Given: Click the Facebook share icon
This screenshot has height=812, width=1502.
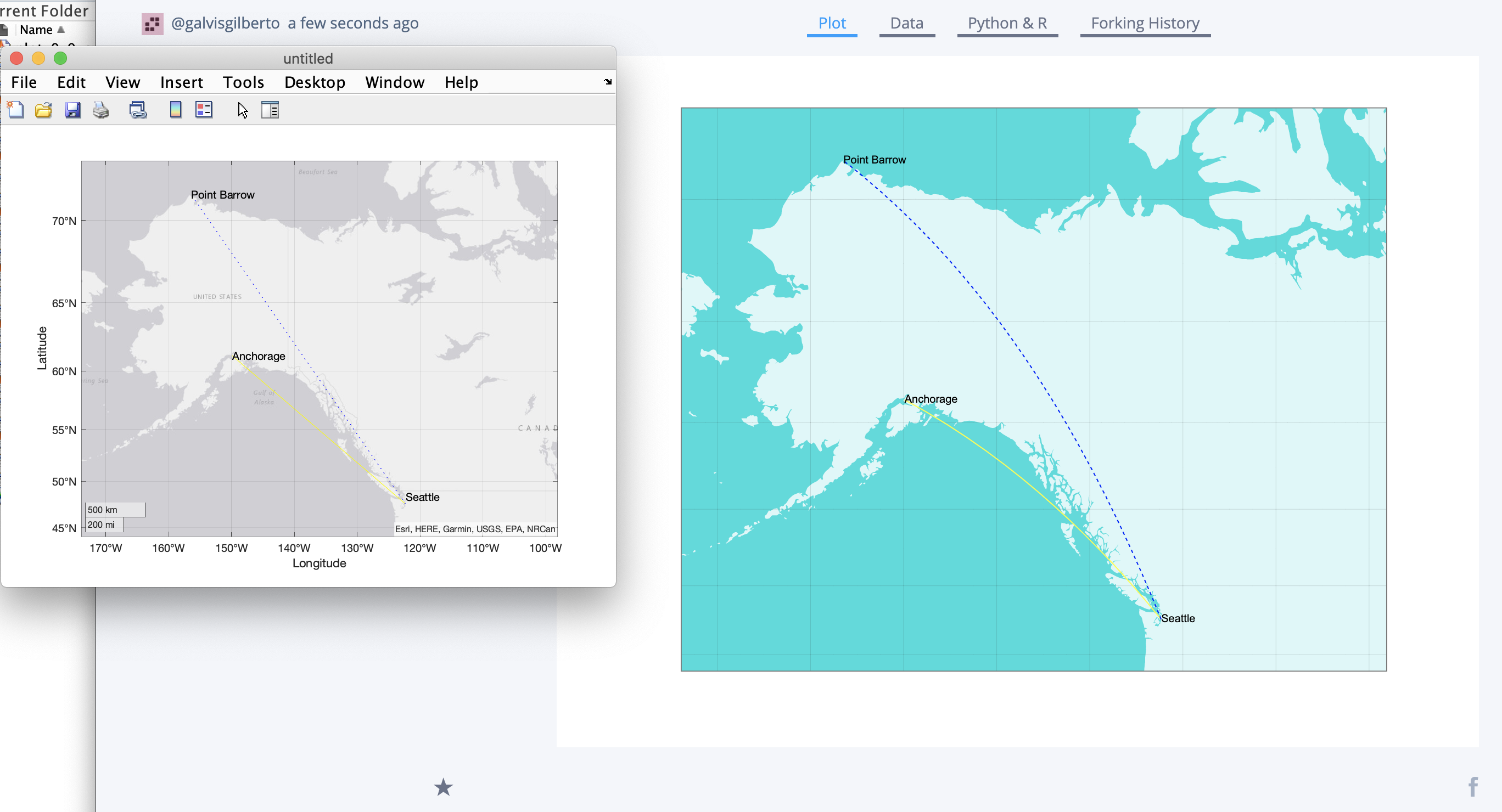Looking at the screenshot, I should pos(1473,787).
